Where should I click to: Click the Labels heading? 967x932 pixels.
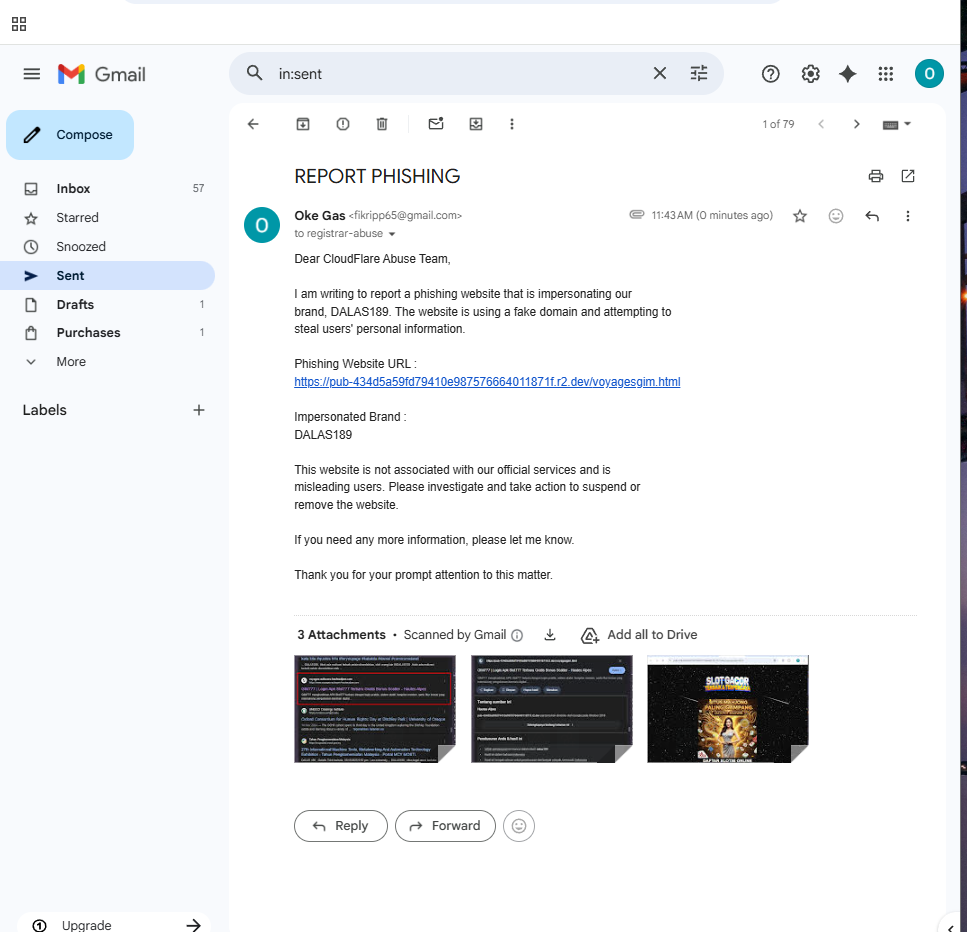coord(44,410)
